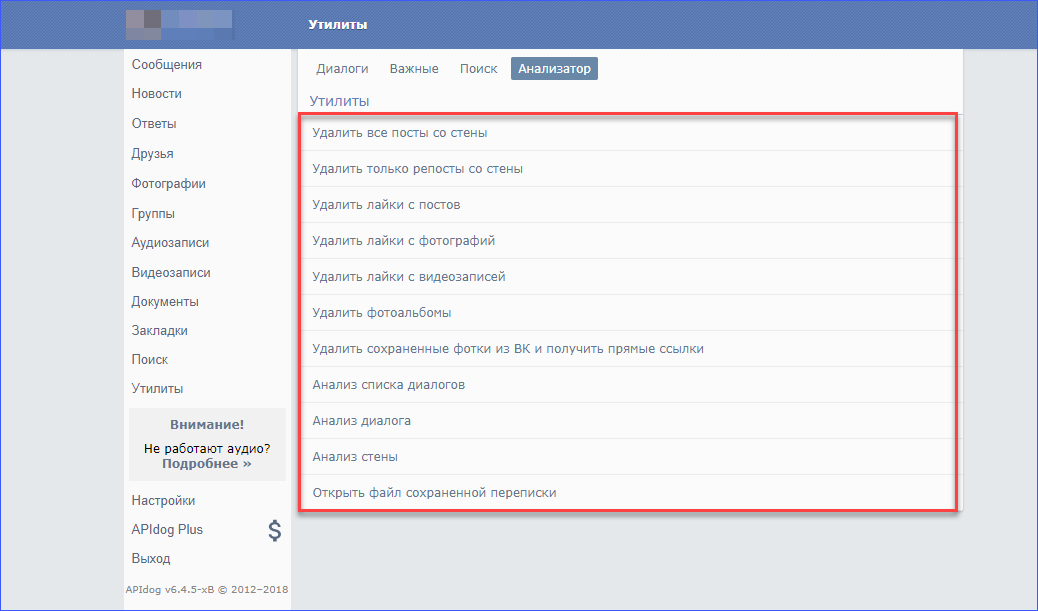Click the Подробнее » link

click(x=206, y=464)
